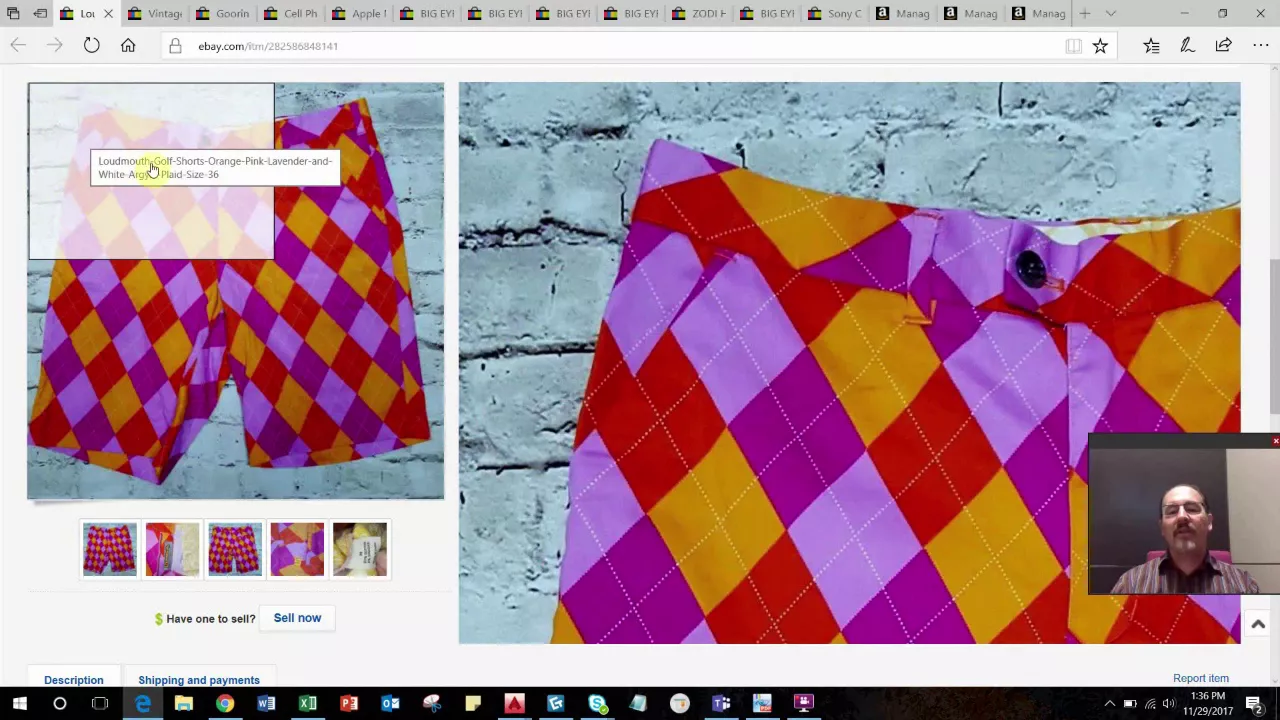1280x720 pixels.
Task: Open the Description tab
Action: click(74, 680)
